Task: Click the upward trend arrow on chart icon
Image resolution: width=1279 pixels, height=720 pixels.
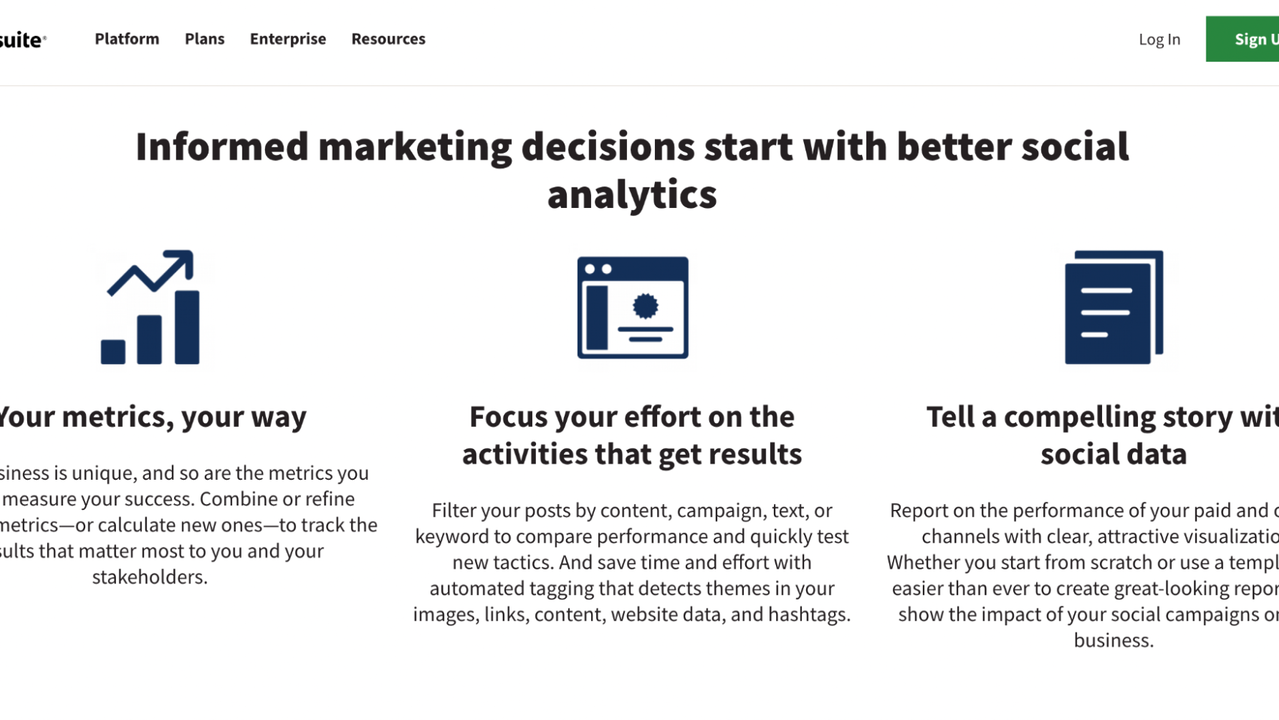Action: pos(152,270)
